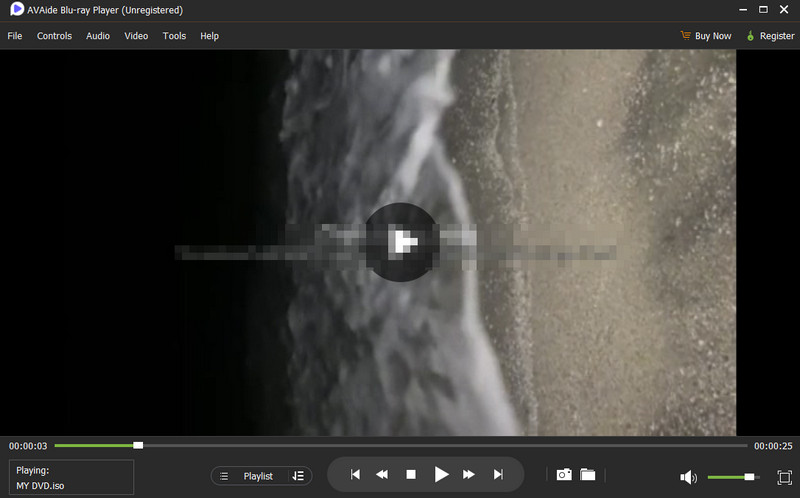The image size is (800, 498).
Task: Open the Playlist panel
Action: tap(258, 476)
